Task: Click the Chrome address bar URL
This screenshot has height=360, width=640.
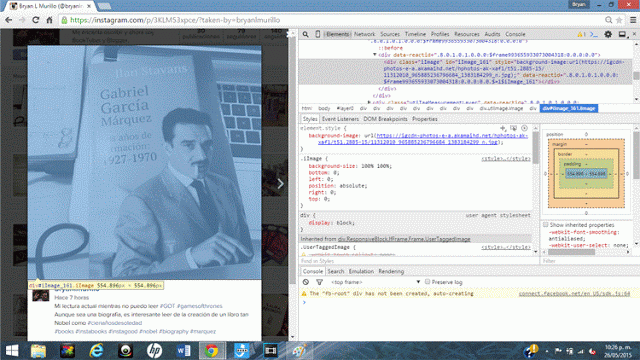Action: (175, 20)
